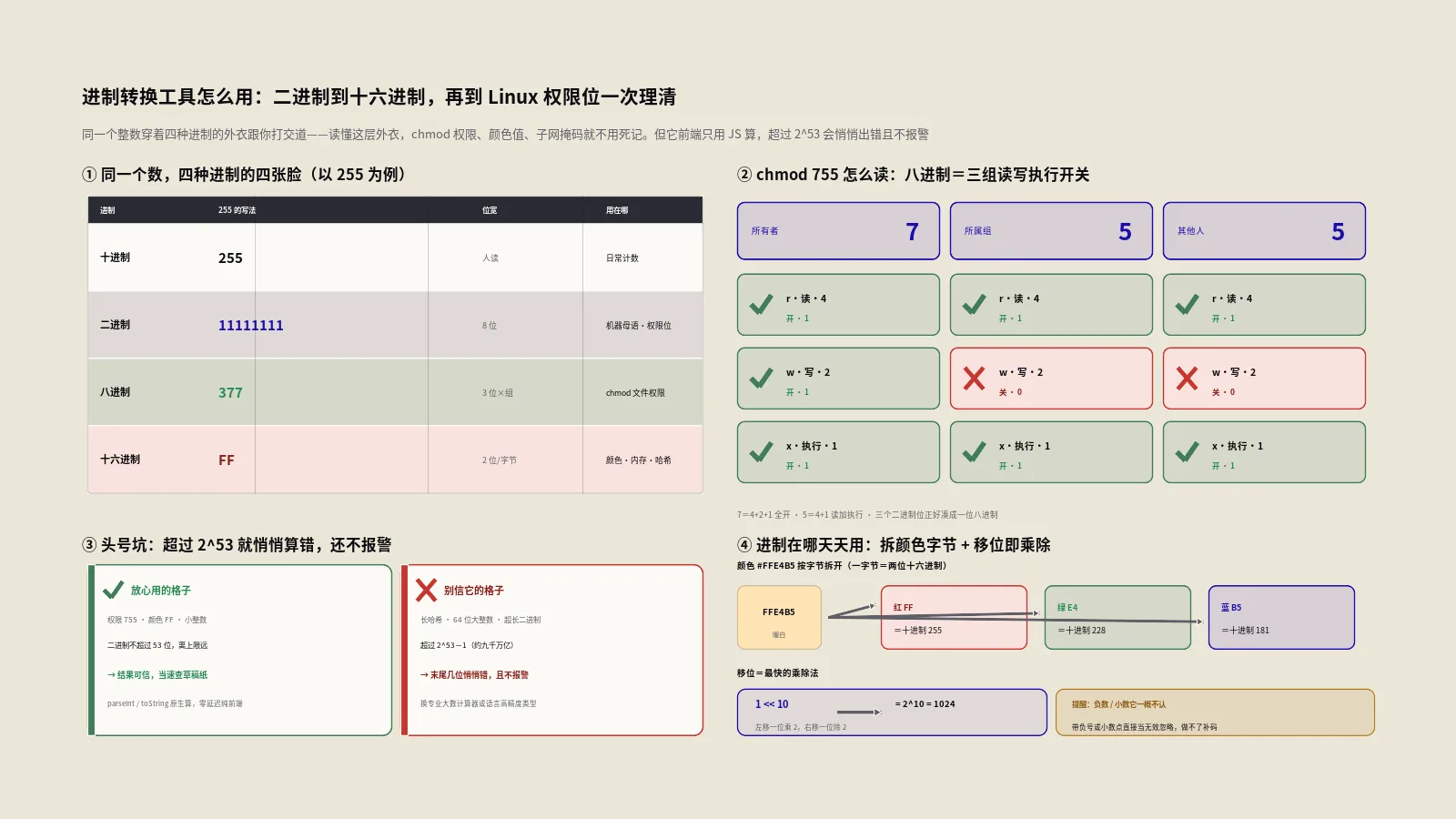Click the group column's read check mark
This screenshot has width=1456, height=819.
pos(974,305)
